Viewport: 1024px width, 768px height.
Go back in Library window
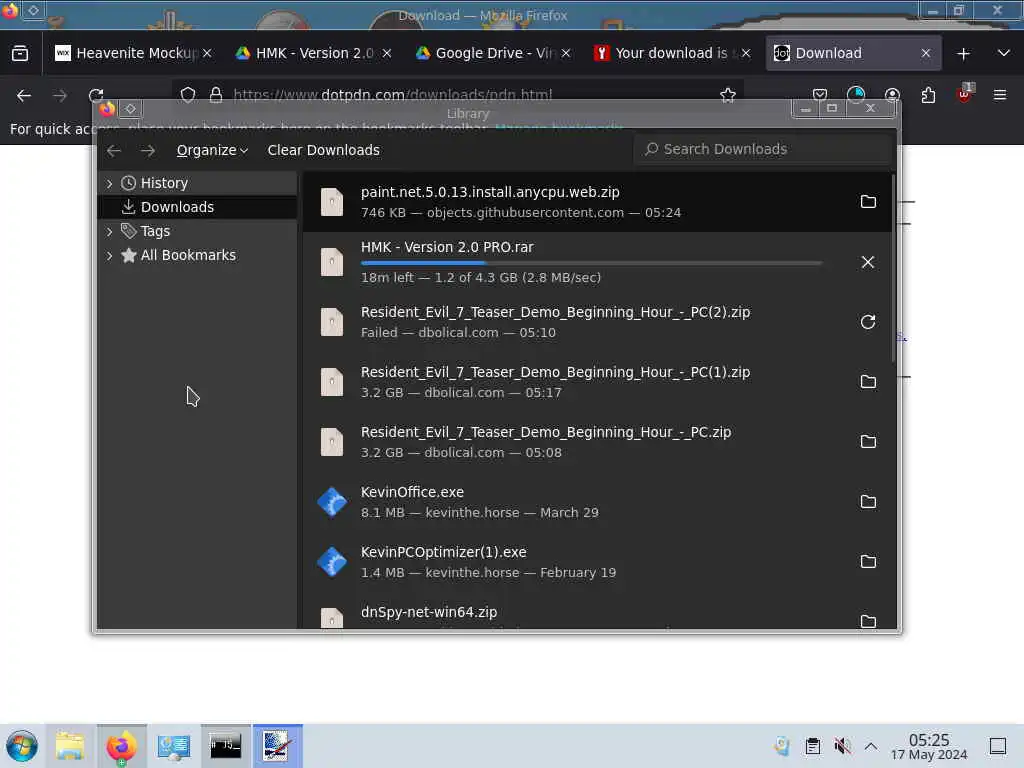tap(114, 150)
